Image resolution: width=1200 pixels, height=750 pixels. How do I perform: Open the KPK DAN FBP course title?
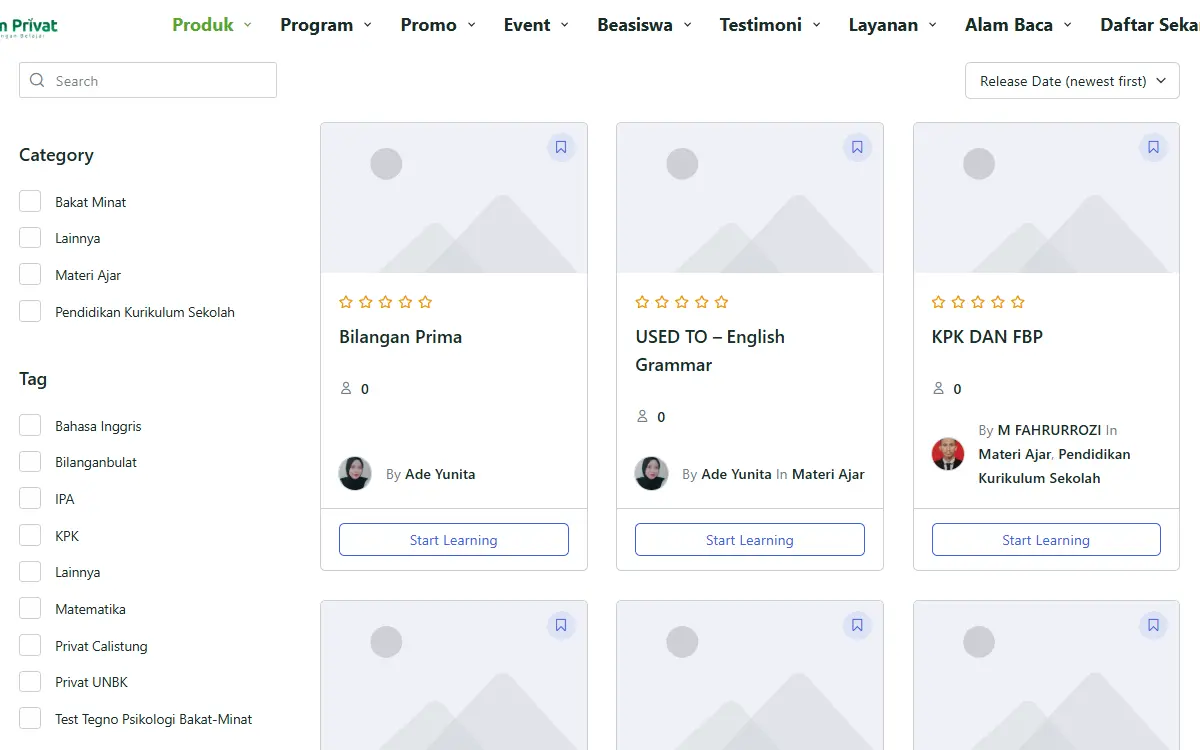tap(987, 337)
